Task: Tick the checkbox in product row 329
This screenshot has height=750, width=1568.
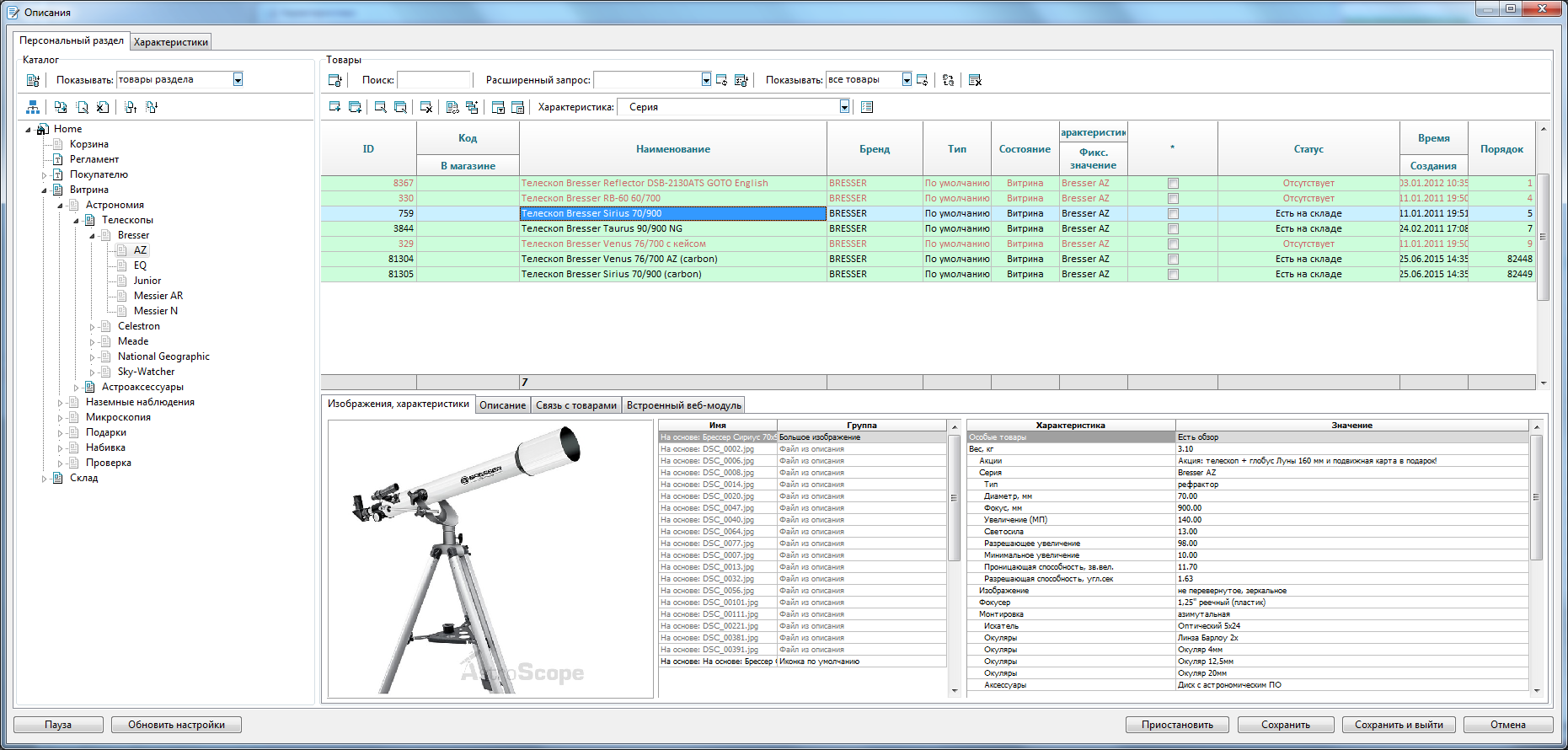Action: click(x=1173, y=244)
